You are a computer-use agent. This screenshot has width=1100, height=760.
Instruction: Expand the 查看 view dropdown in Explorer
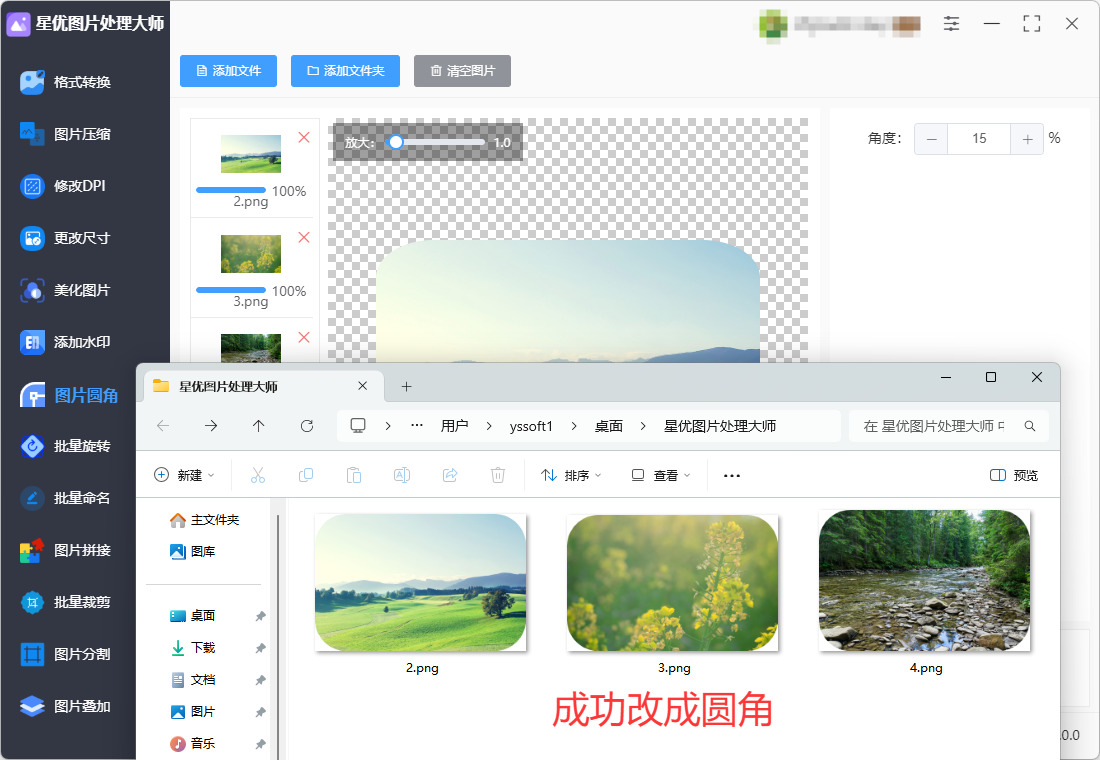tap(662, 475)
